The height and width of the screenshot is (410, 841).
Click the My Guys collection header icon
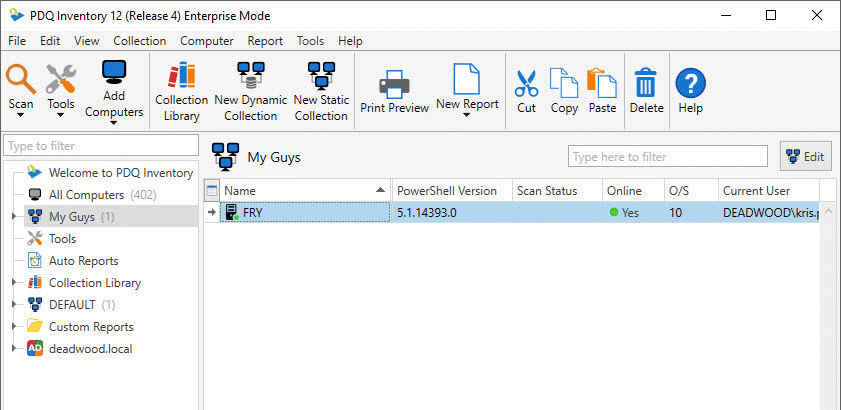pyautogui.click(x=225, y=157)
